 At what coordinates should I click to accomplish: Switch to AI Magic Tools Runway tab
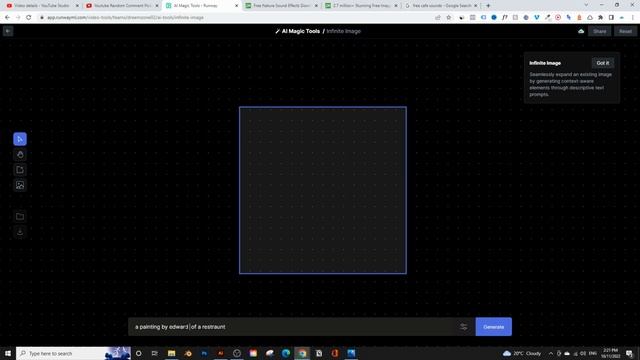(201, 6)
